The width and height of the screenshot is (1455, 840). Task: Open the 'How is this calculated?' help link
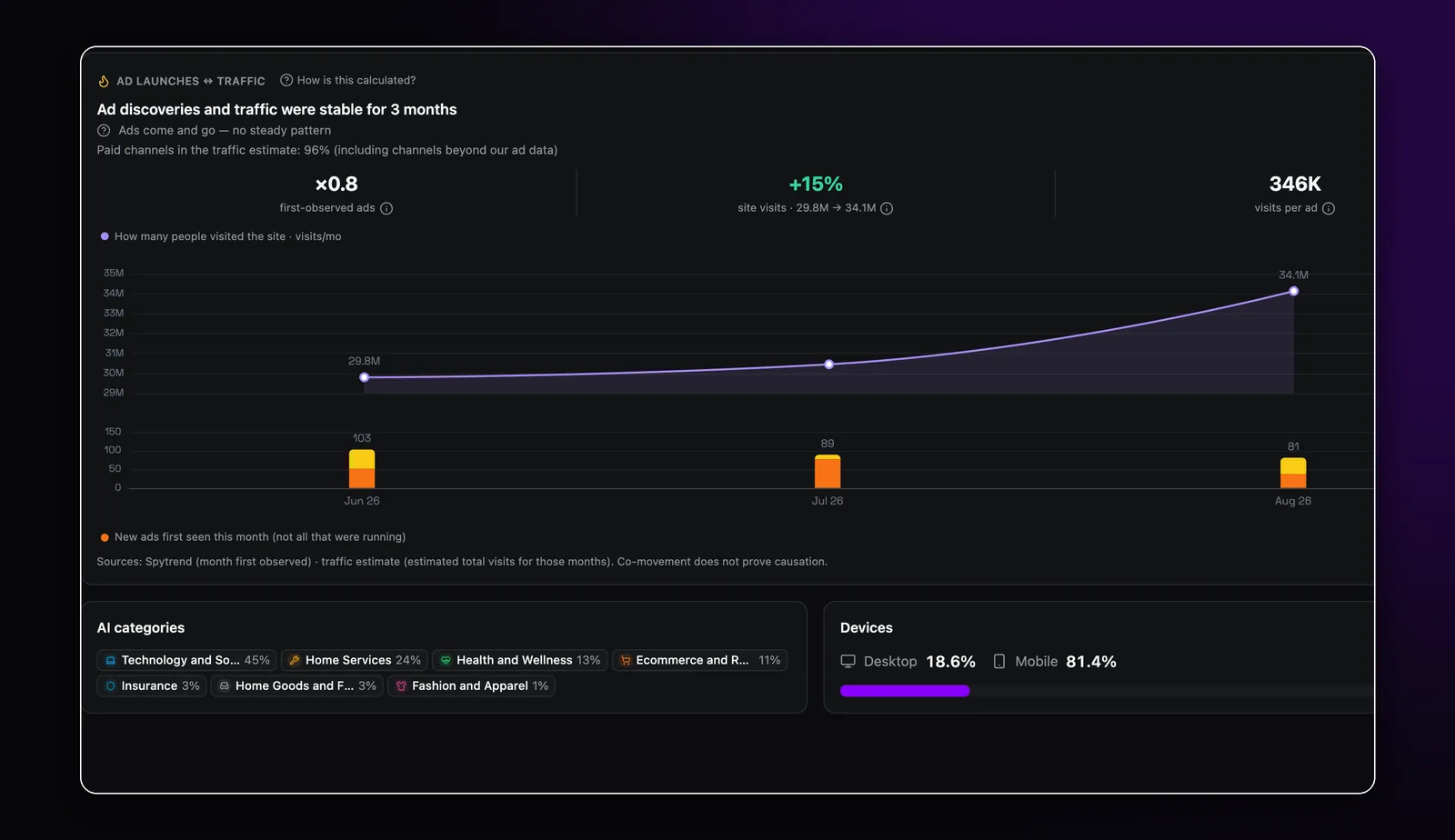pyautogui.click(x=348, y=80)
